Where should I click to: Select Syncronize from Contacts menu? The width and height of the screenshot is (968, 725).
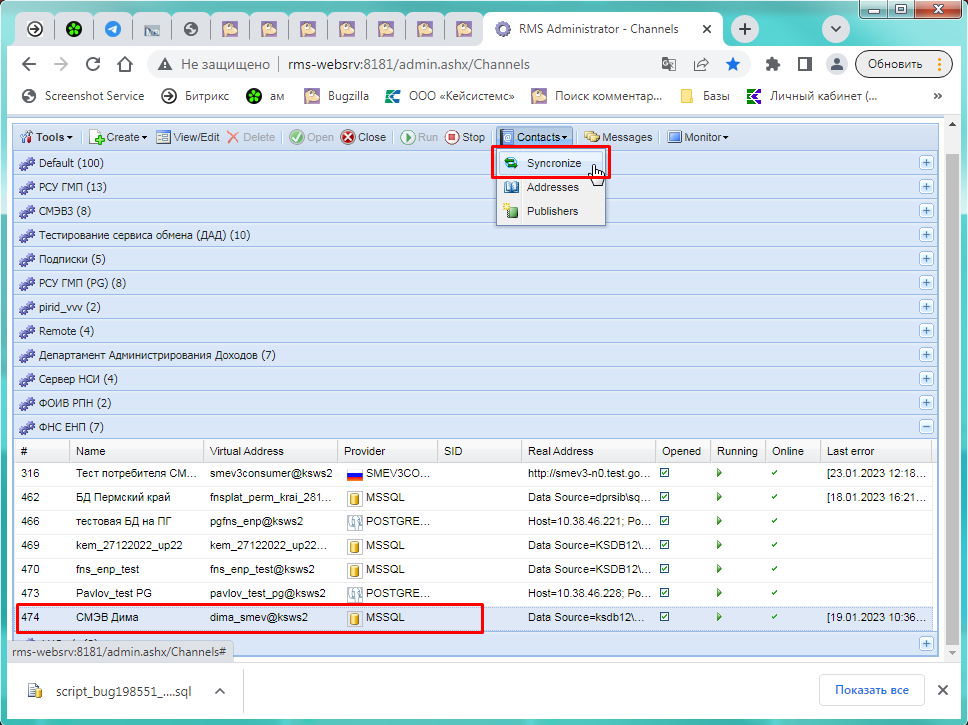551,163
